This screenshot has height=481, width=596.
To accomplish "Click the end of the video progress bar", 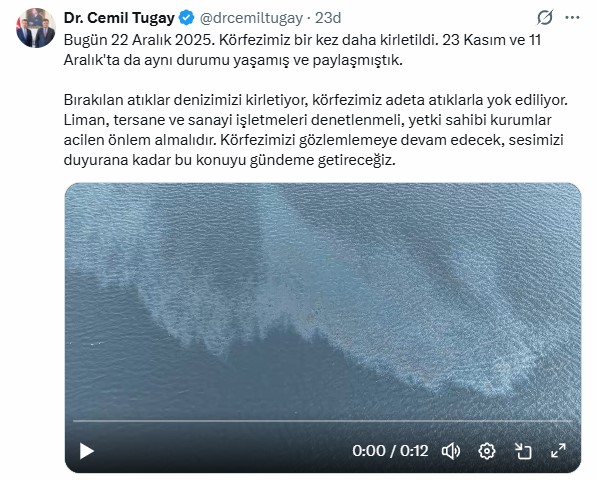I will (x=571, y=421).
